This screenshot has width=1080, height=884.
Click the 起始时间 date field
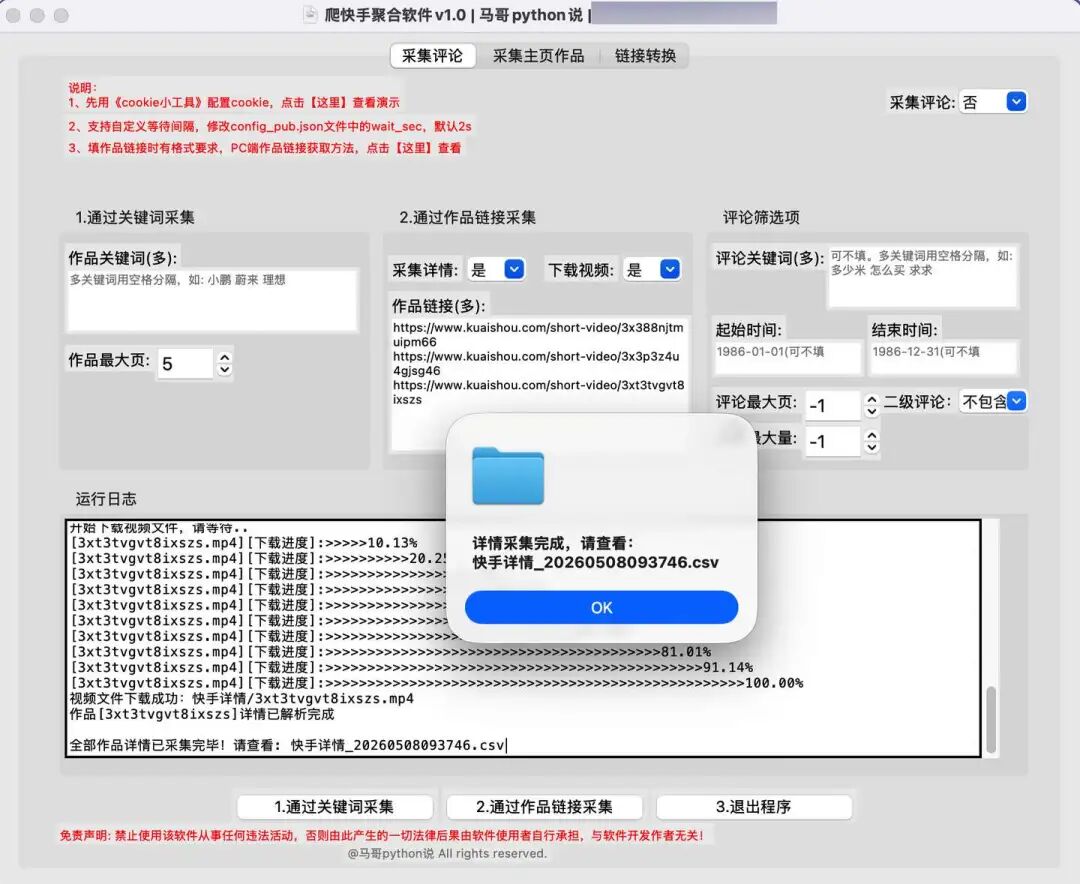pos(787,358)
